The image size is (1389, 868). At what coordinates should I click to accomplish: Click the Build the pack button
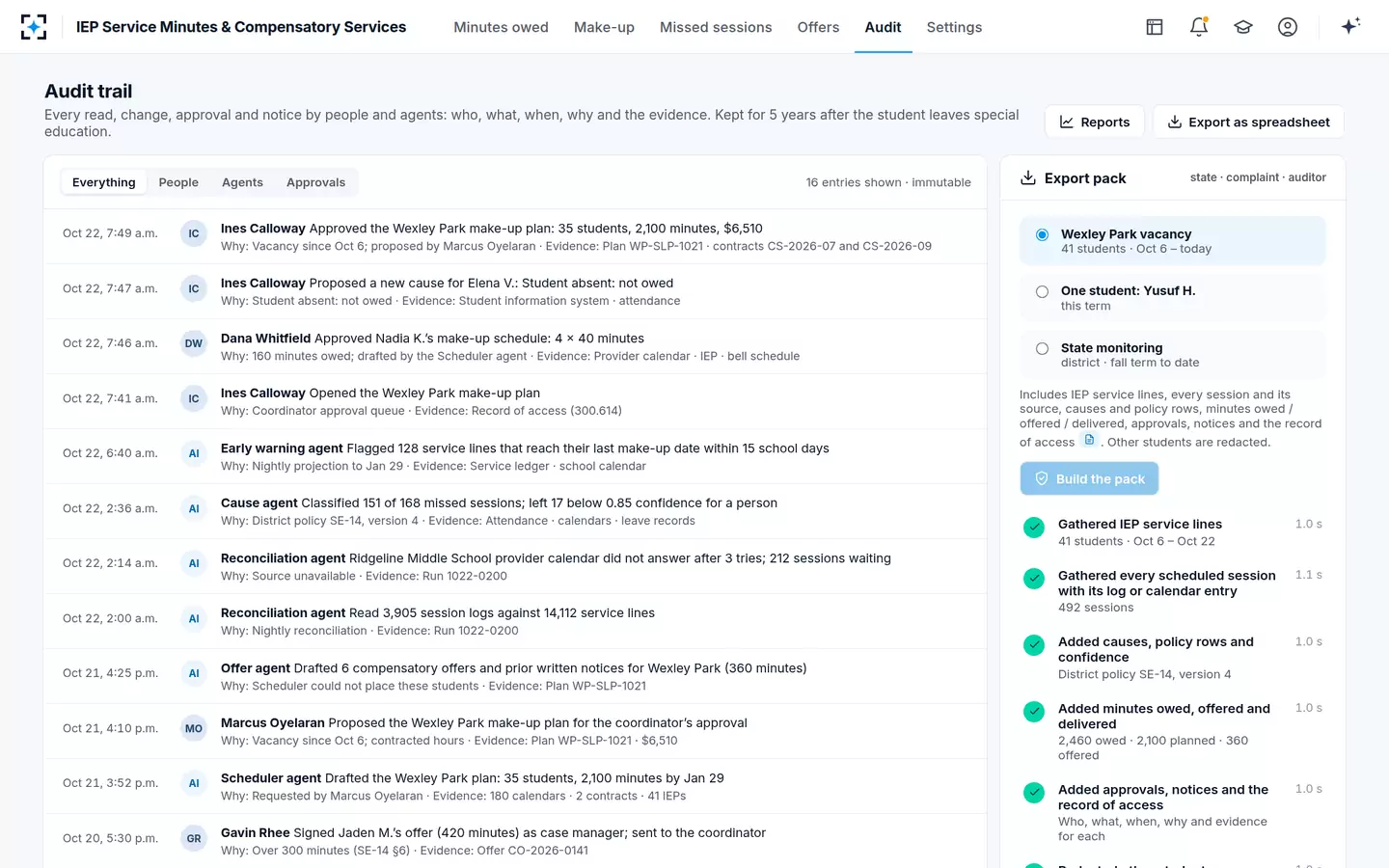click(x=1089, y=478)
